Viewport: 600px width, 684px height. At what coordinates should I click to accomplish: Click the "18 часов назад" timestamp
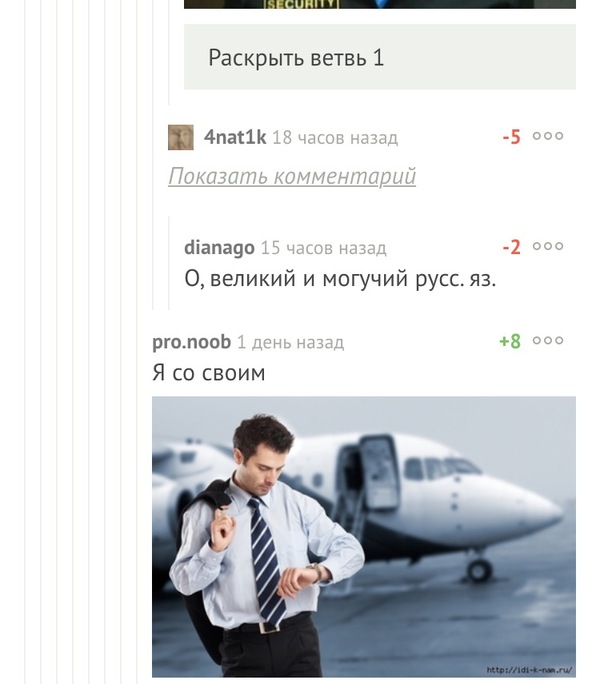click(x=335, y=138)
